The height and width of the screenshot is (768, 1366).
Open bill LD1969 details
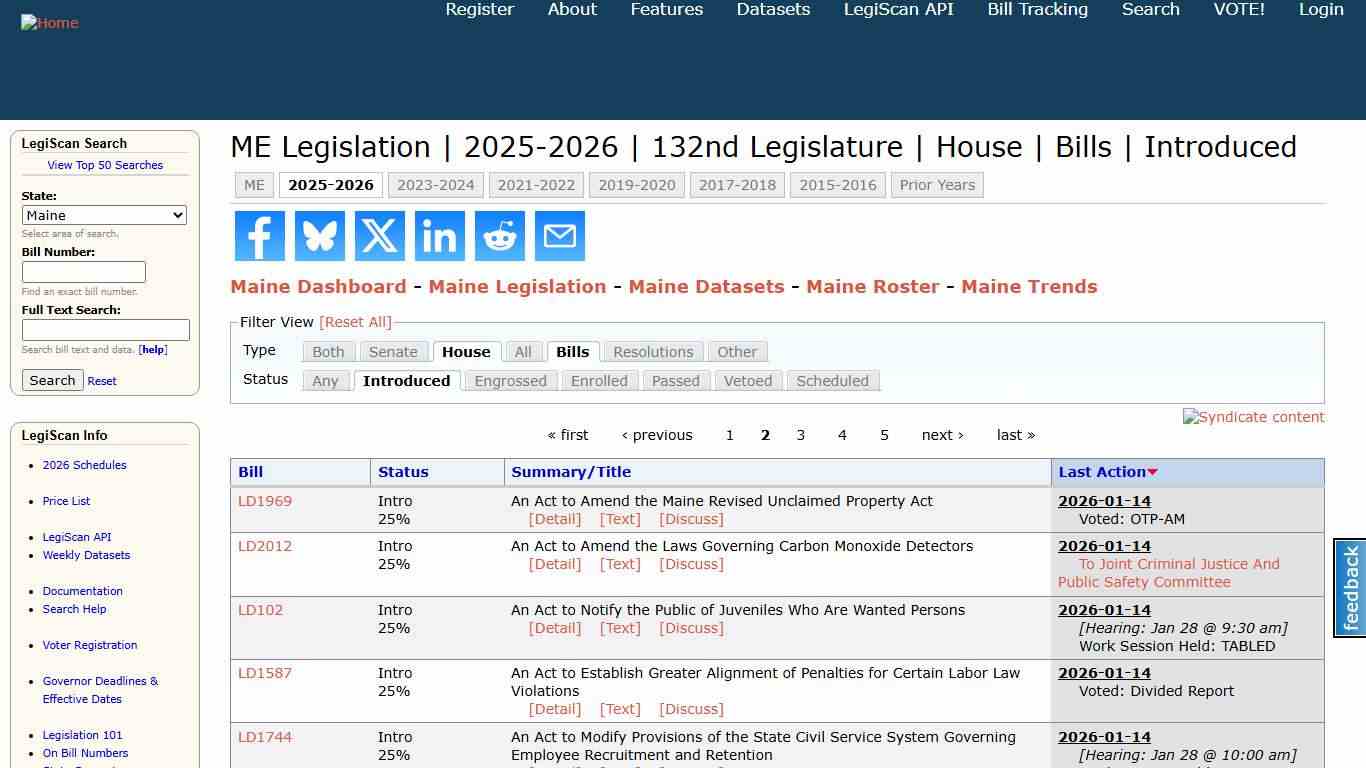(x=264, y=500)
